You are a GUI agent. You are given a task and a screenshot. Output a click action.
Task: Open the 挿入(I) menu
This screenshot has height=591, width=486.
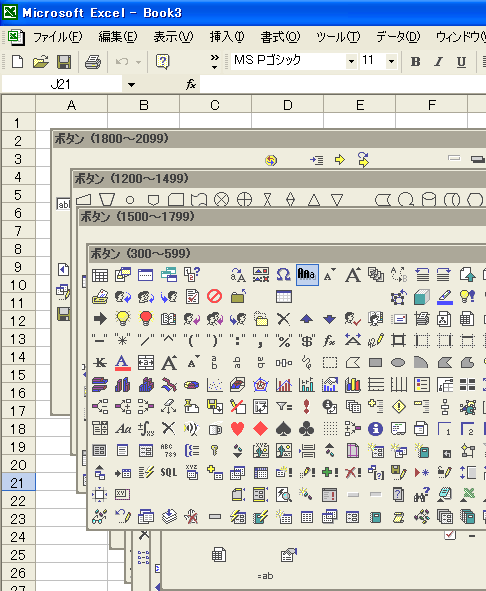click(x=227, y=37)
